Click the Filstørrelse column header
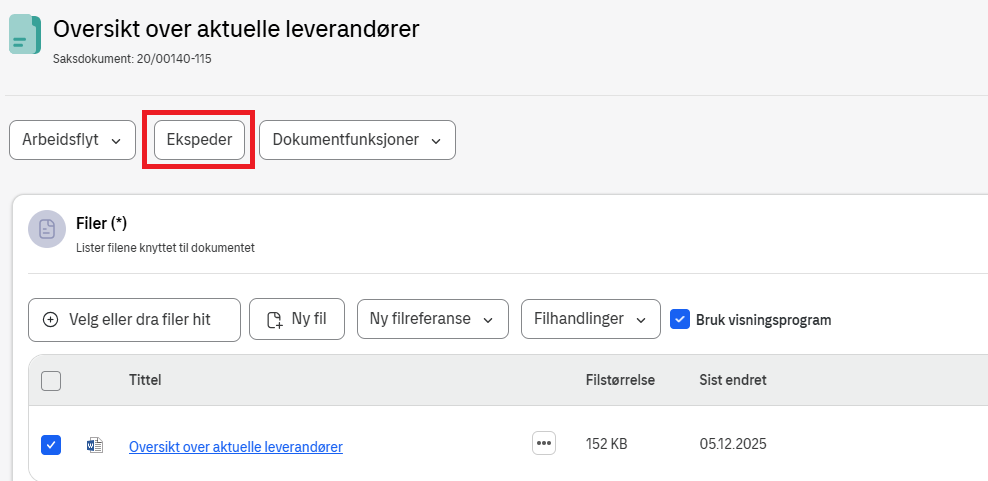The height and width of the screenshot is (481, 988). [x=620, y=380]
